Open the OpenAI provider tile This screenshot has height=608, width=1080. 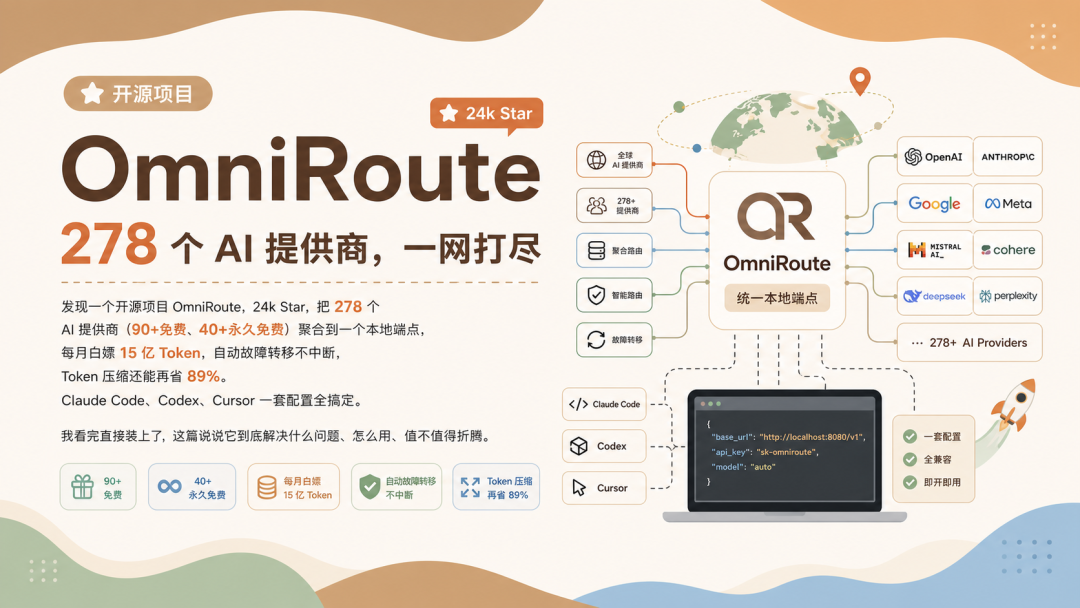(934, 156)
